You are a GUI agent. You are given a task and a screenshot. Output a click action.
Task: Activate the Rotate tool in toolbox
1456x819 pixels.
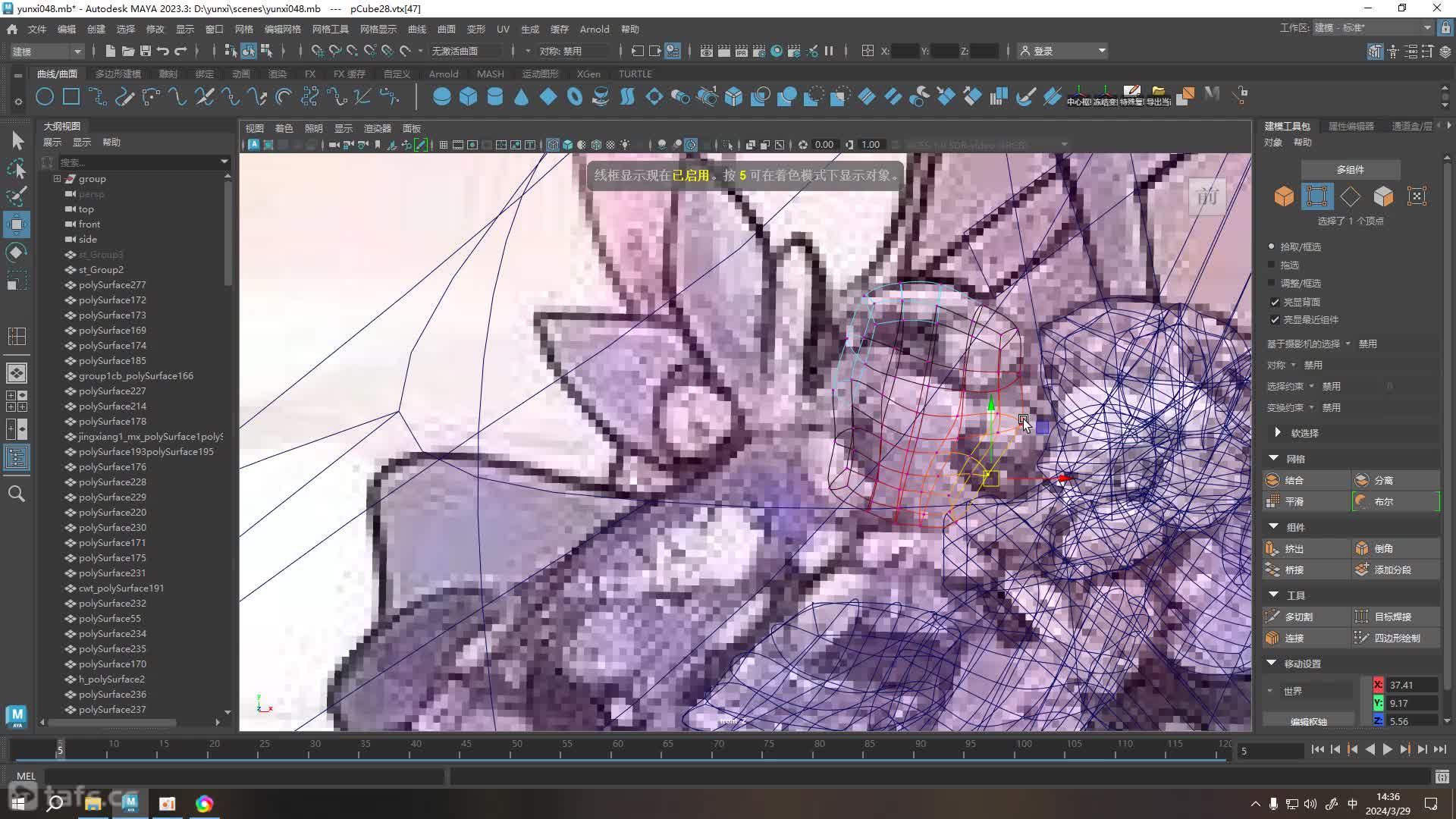[x=17, y=253]
